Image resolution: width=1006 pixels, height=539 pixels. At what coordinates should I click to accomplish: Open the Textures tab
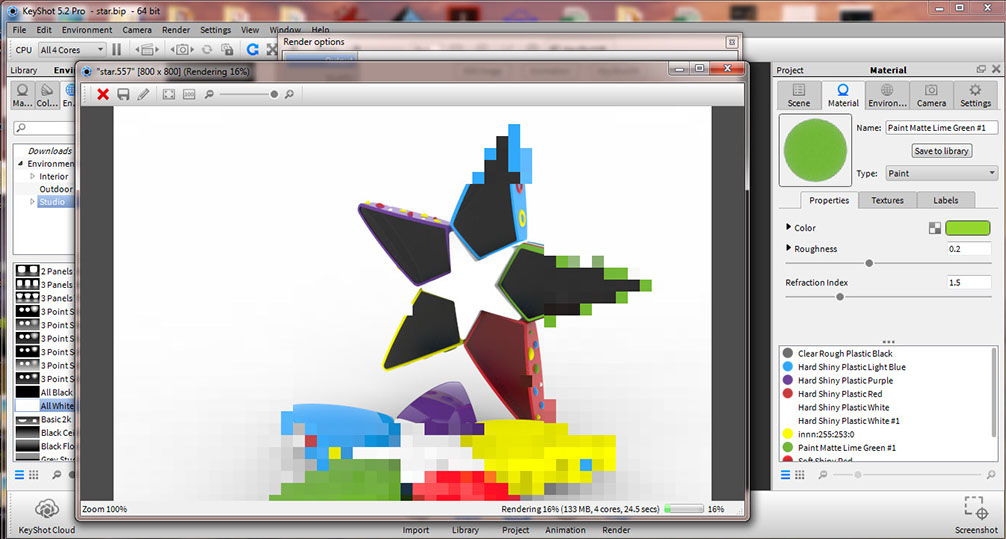pos(887,200)
